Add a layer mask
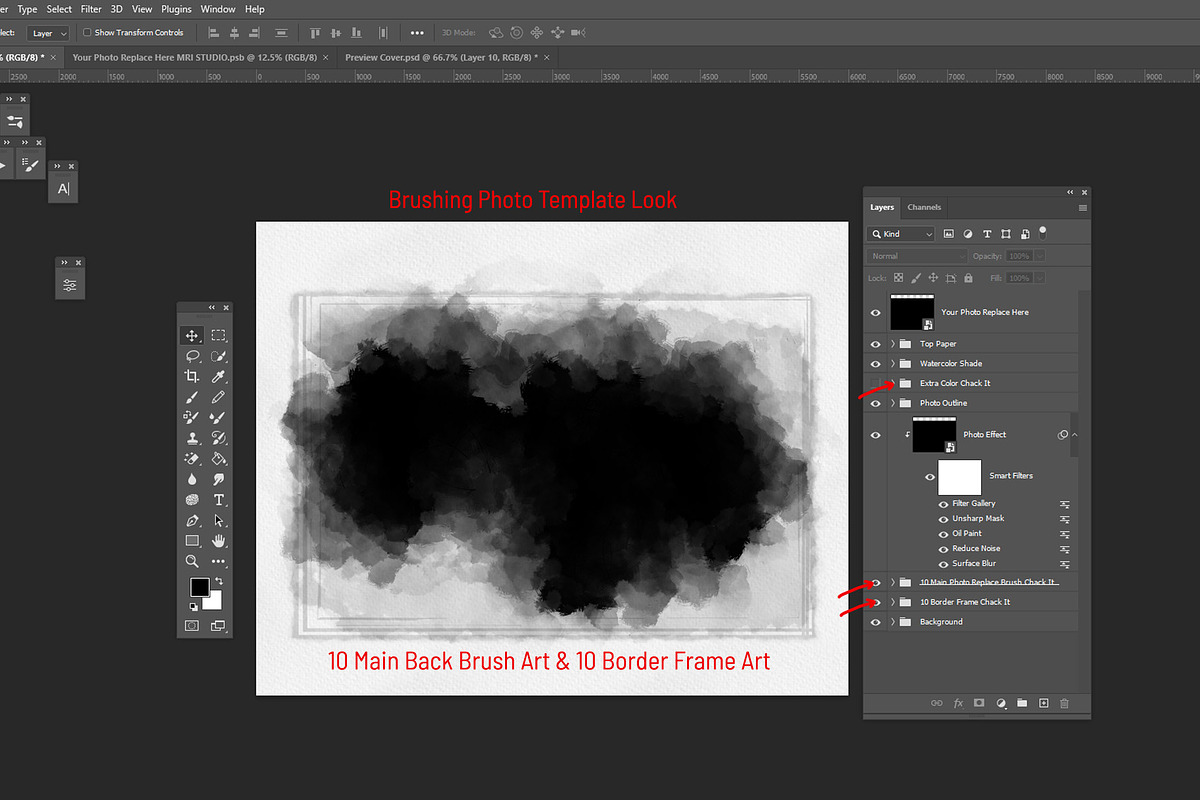The image size is (1200, 800). coord(979,703)
